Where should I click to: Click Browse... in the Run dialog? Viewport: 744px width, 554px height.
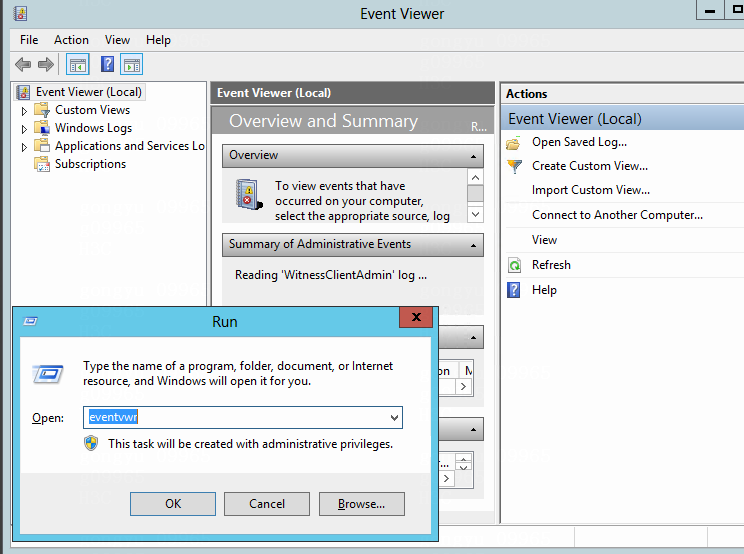tap(362, 504)
